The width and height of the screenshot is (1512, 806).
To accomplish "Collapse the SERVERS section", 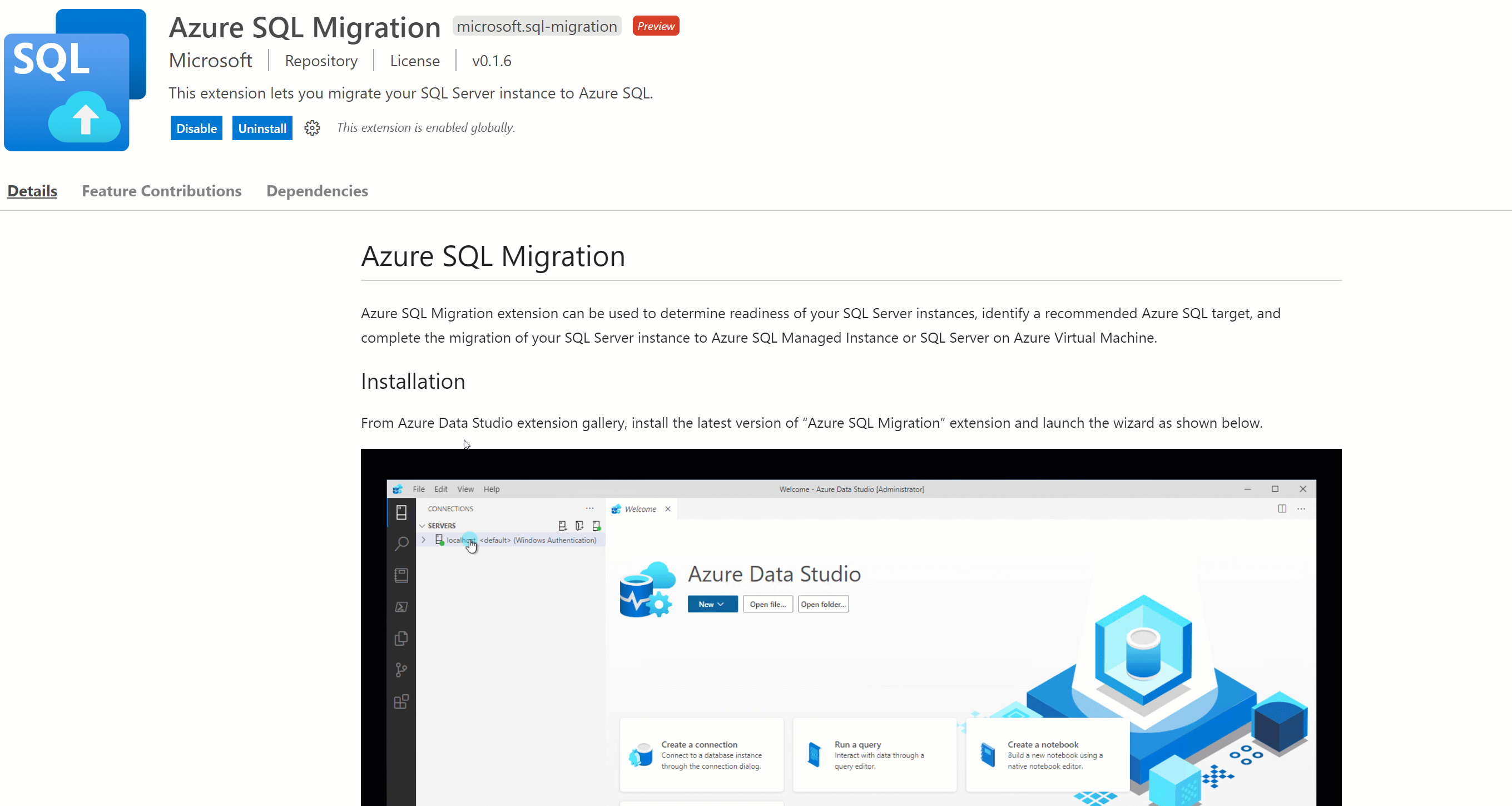I will pyautogui.click(x=423, y=526).
